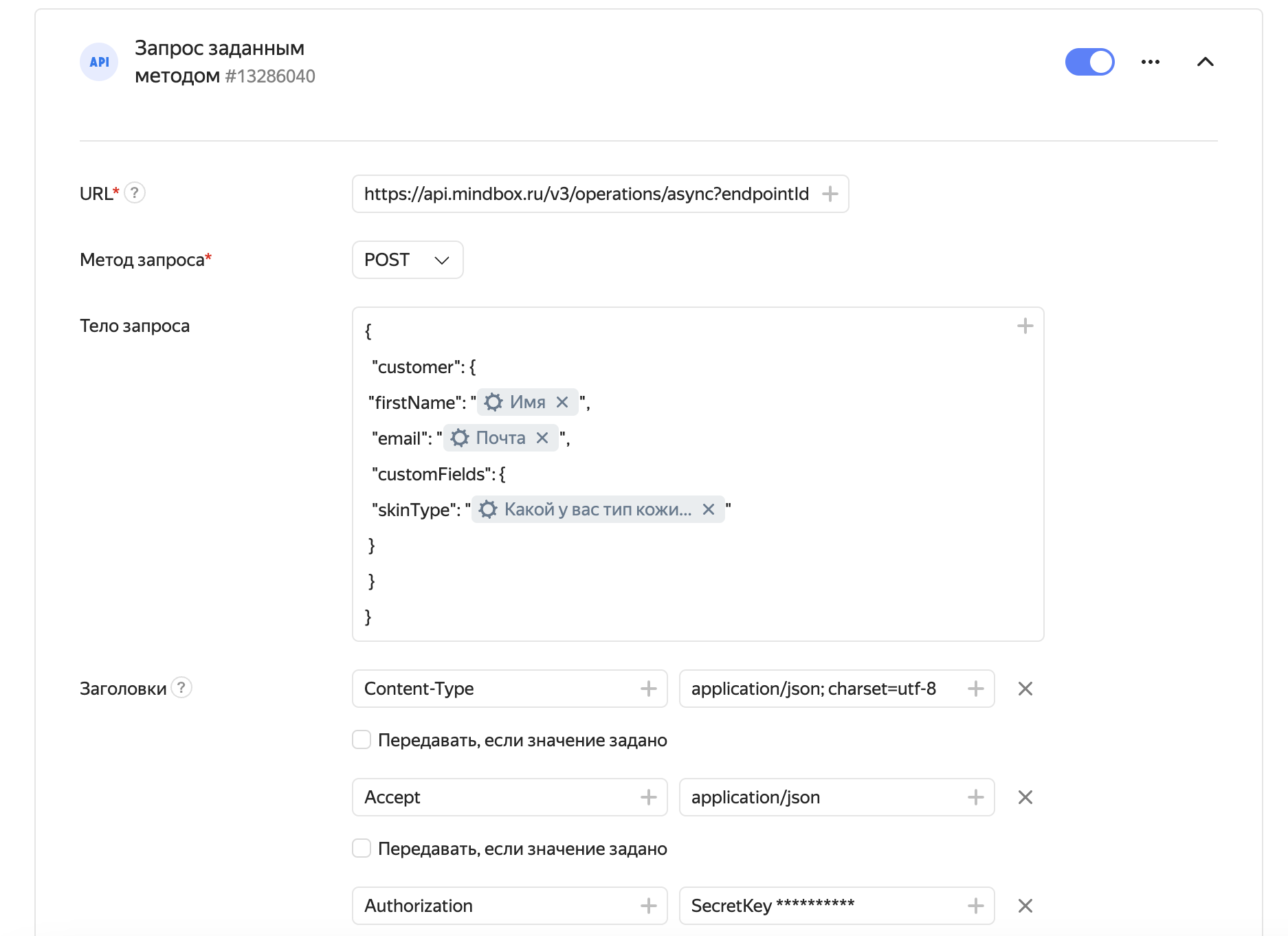Image resolution: width=1288 pixels, height=936 pixels.
Task: Click the Почта variable chip
Action: pyautogui.click(x=500, y=438)
